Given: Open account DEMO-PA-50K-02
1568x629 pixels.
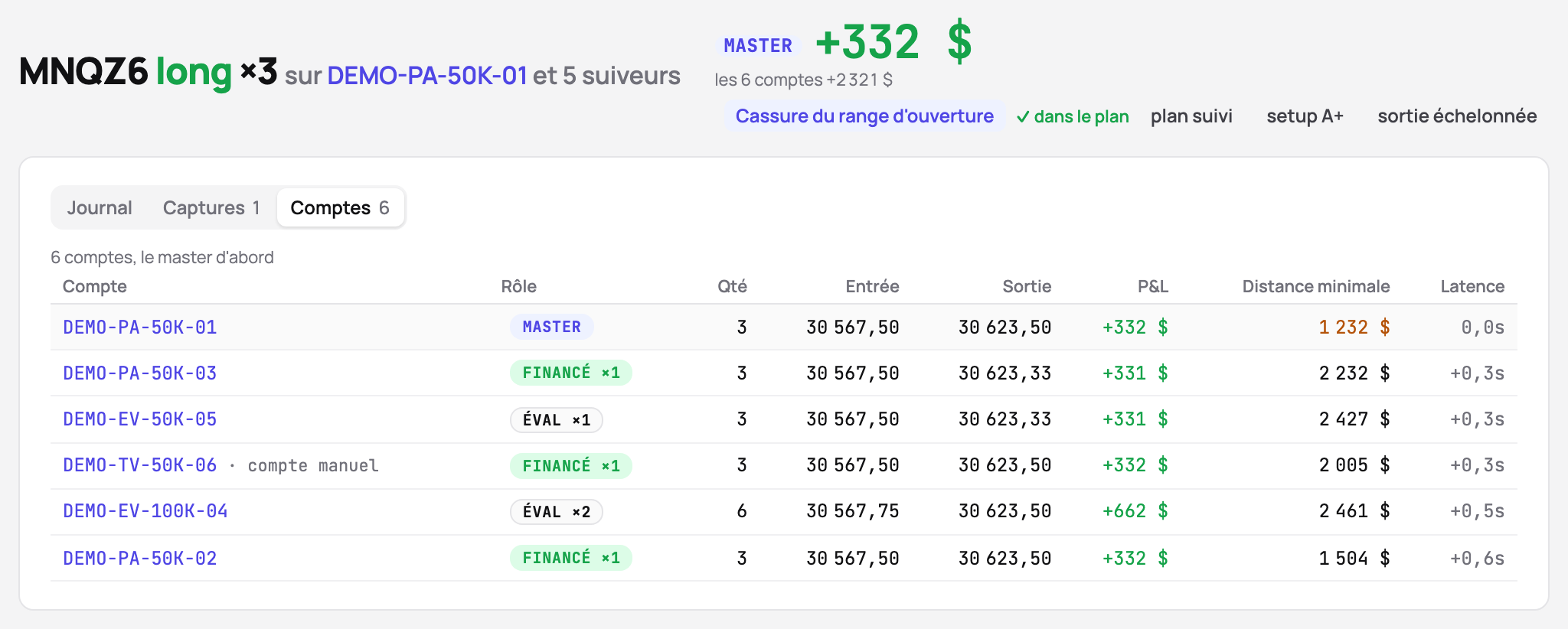Looking at the screenshot, I should pos(140,559).
